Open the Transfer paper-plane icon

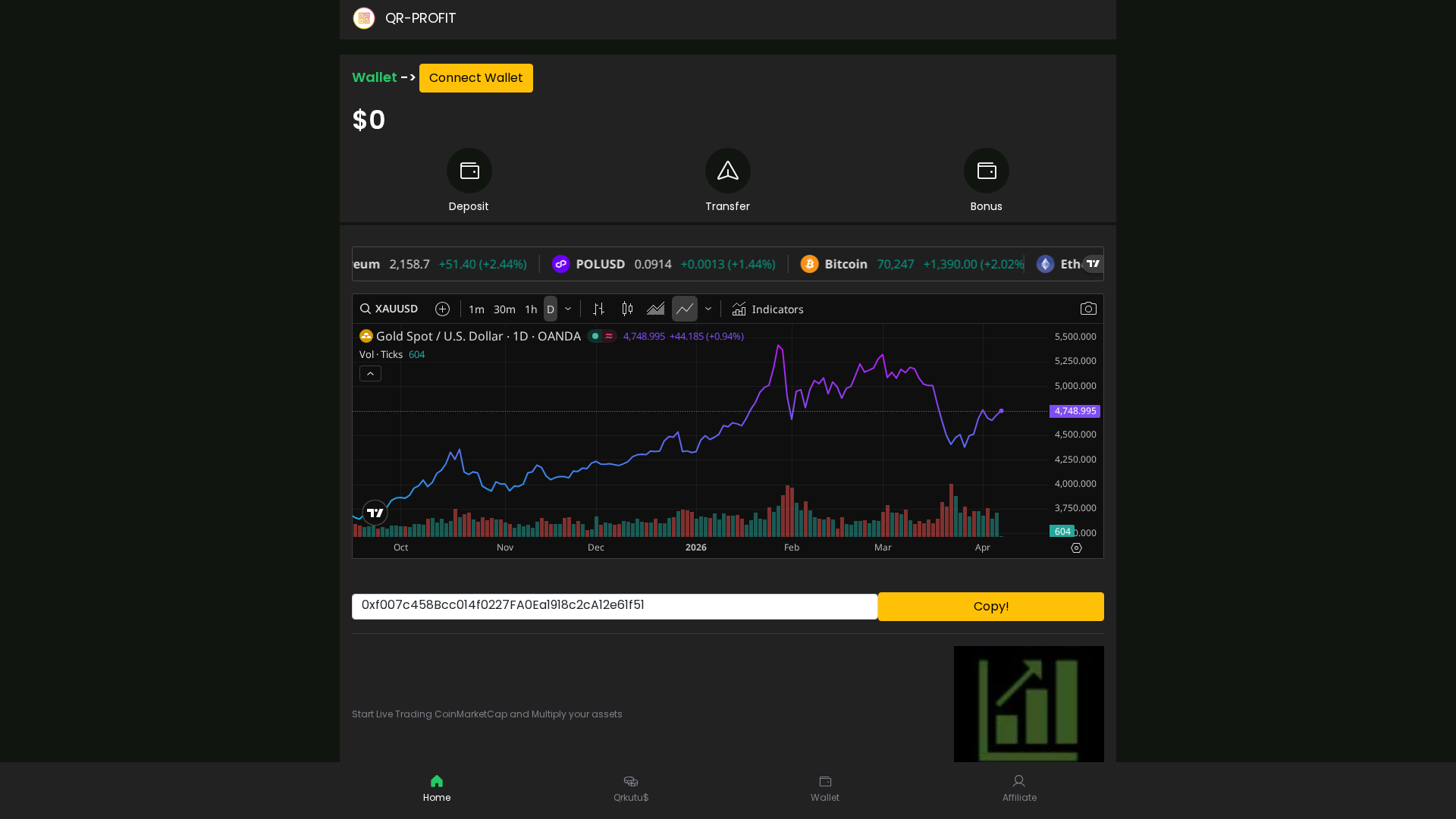728,171
